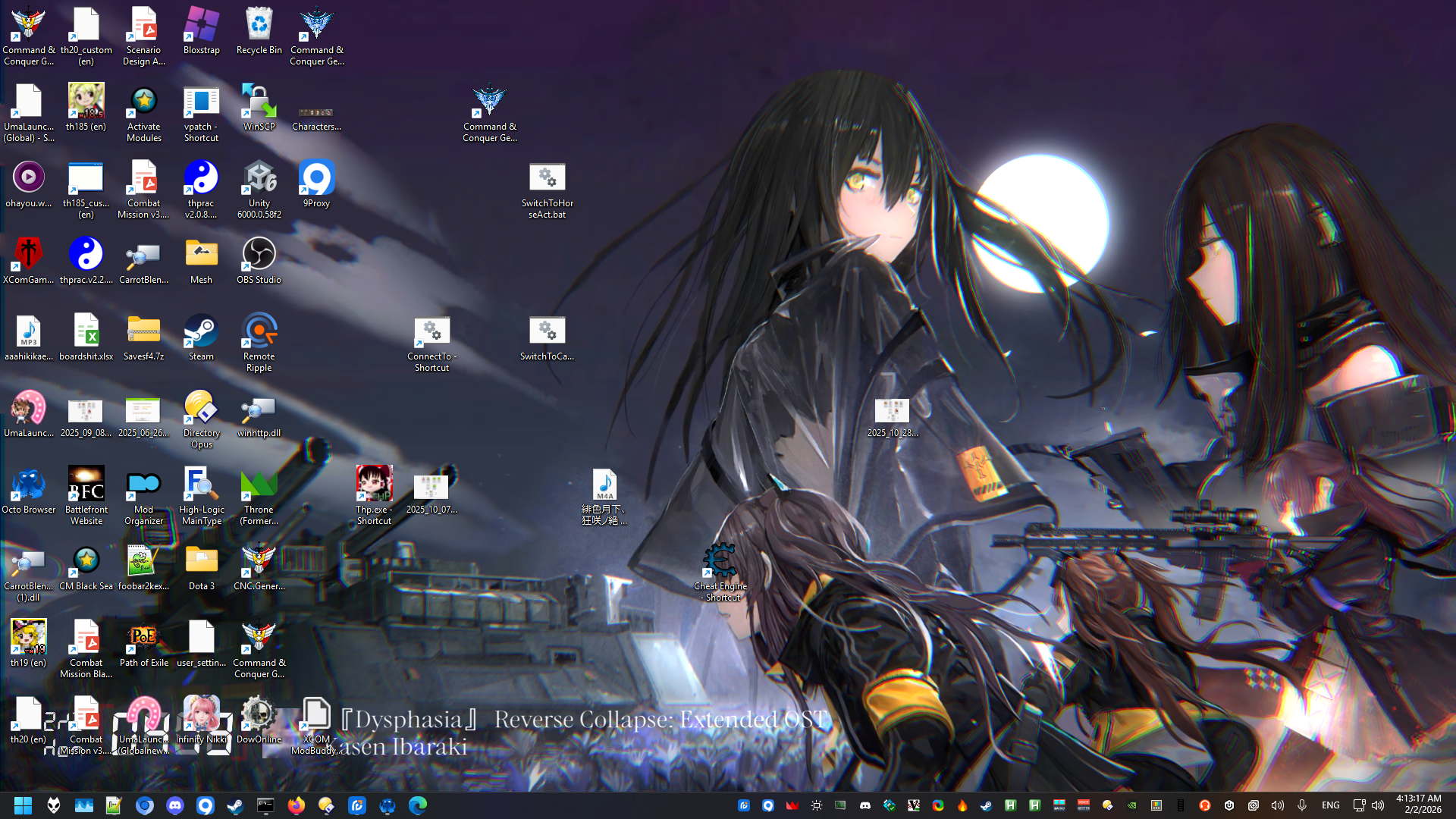Viewport: 1456px width, 819px height.
Task: Select the Mod Organizer shortcut
Action: pyautogui.click(x=143, y=485)
